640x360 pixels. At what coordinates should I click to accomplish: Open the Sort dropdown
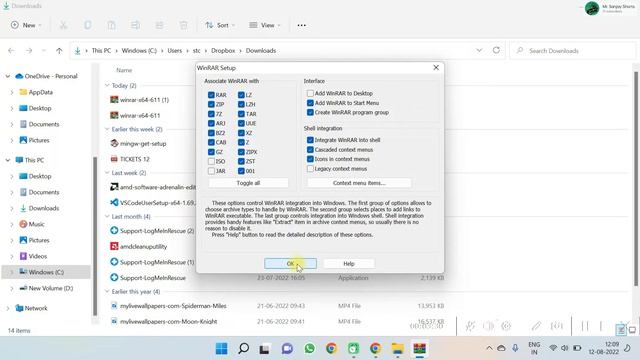pos(220,25)
